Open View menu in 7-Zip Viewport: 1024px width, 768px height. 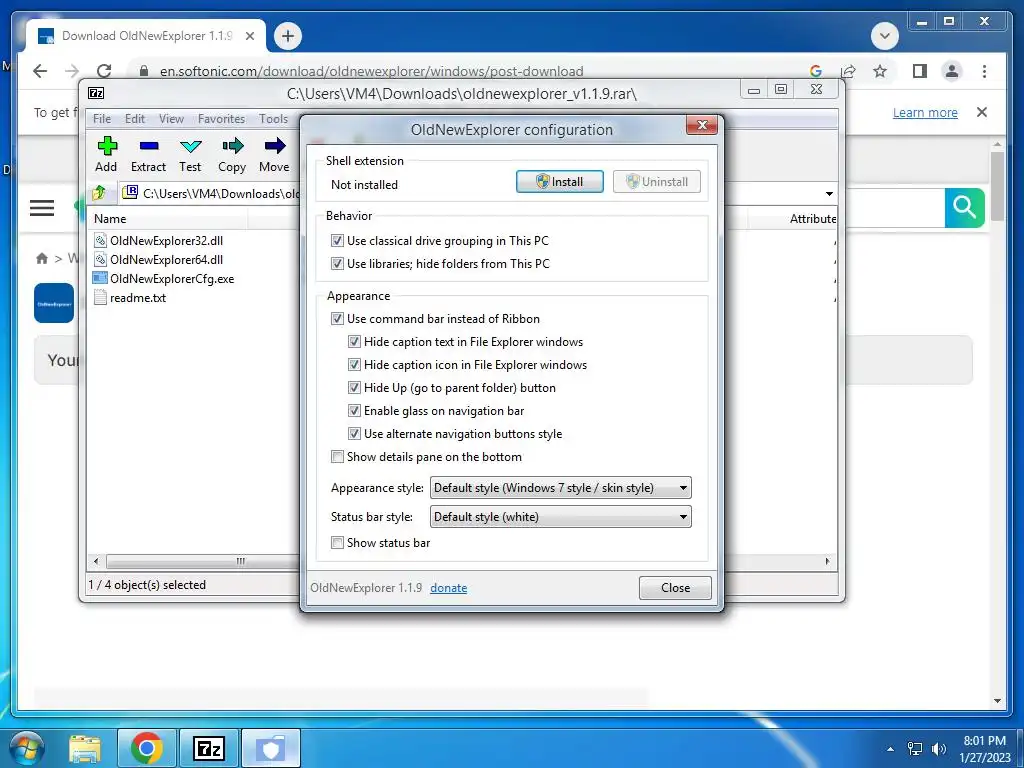[x=171, y=119]
